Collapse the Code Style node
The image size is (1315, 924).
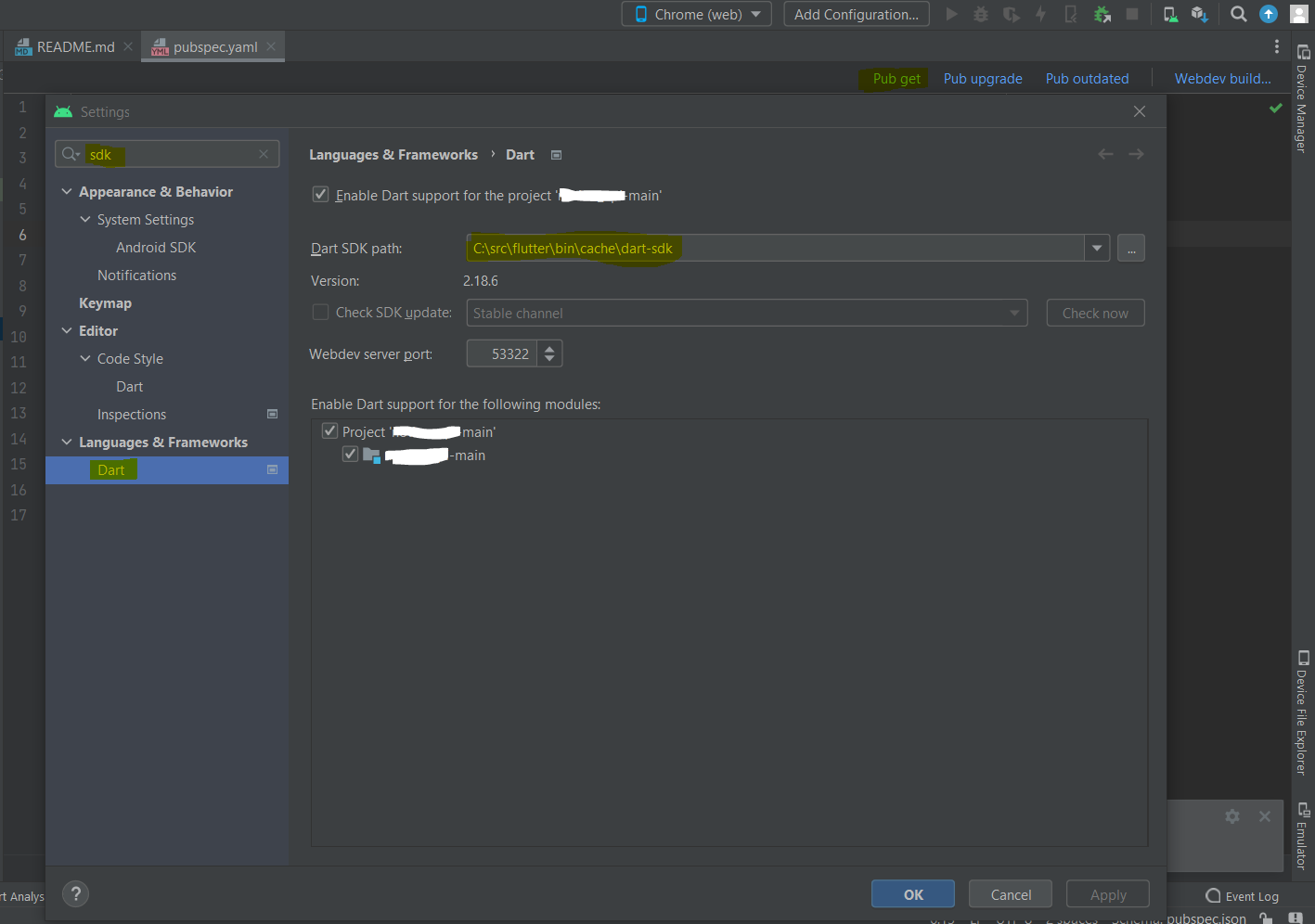coord(85,358)
